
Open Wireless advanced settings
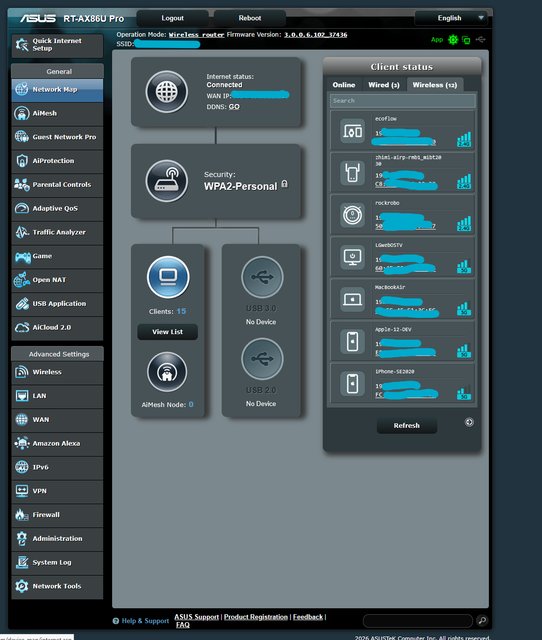click(x=57, y=372)
